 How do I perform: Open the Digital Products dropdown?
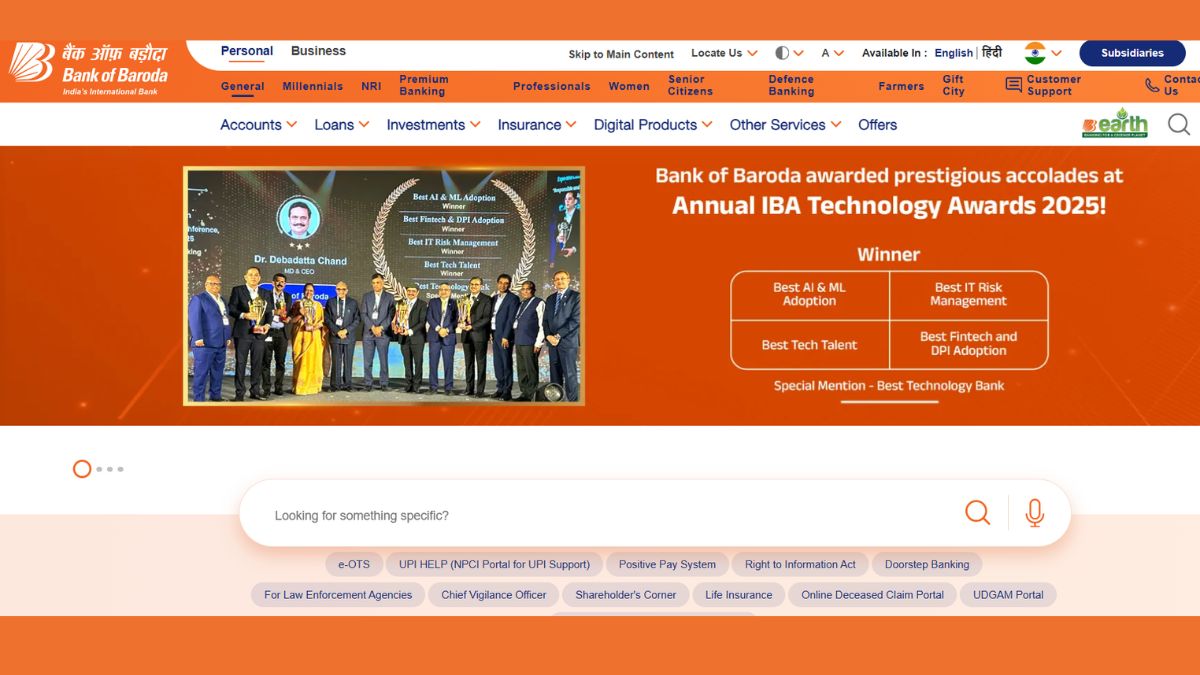coord(652,125)
